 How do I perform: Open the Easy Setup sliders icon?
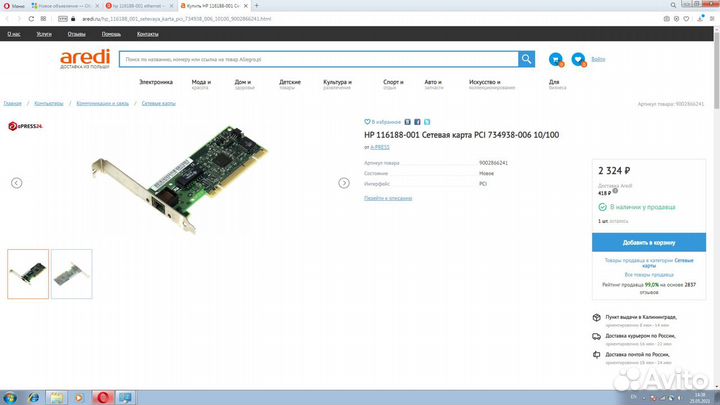tap(712, 19)
